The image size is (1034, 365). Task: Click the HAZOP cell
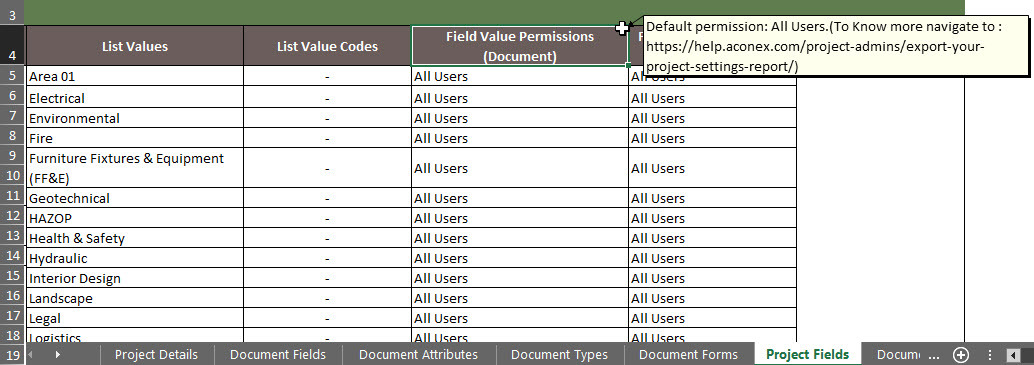click(x=135, y=218)
